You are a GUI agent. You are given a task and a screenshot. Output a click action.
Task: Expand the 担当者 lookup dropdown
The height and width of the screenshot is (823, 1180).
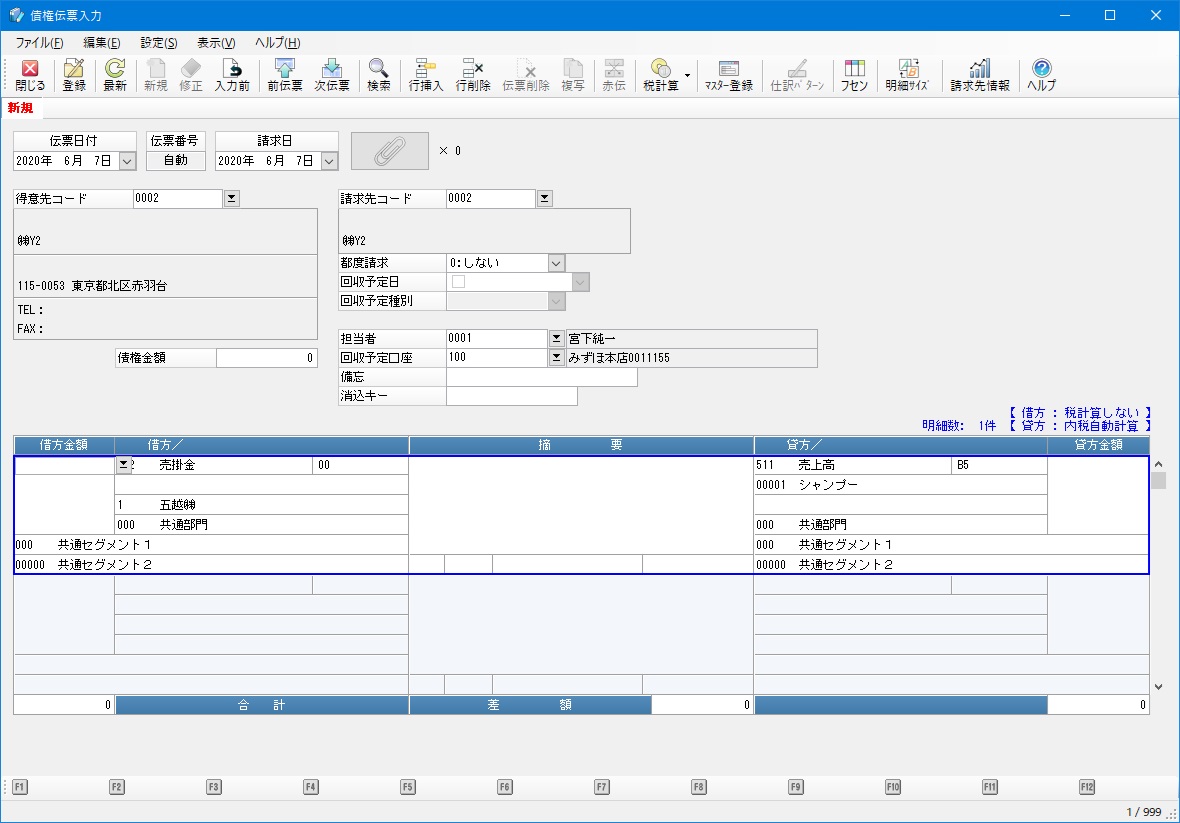click(556, 339)
